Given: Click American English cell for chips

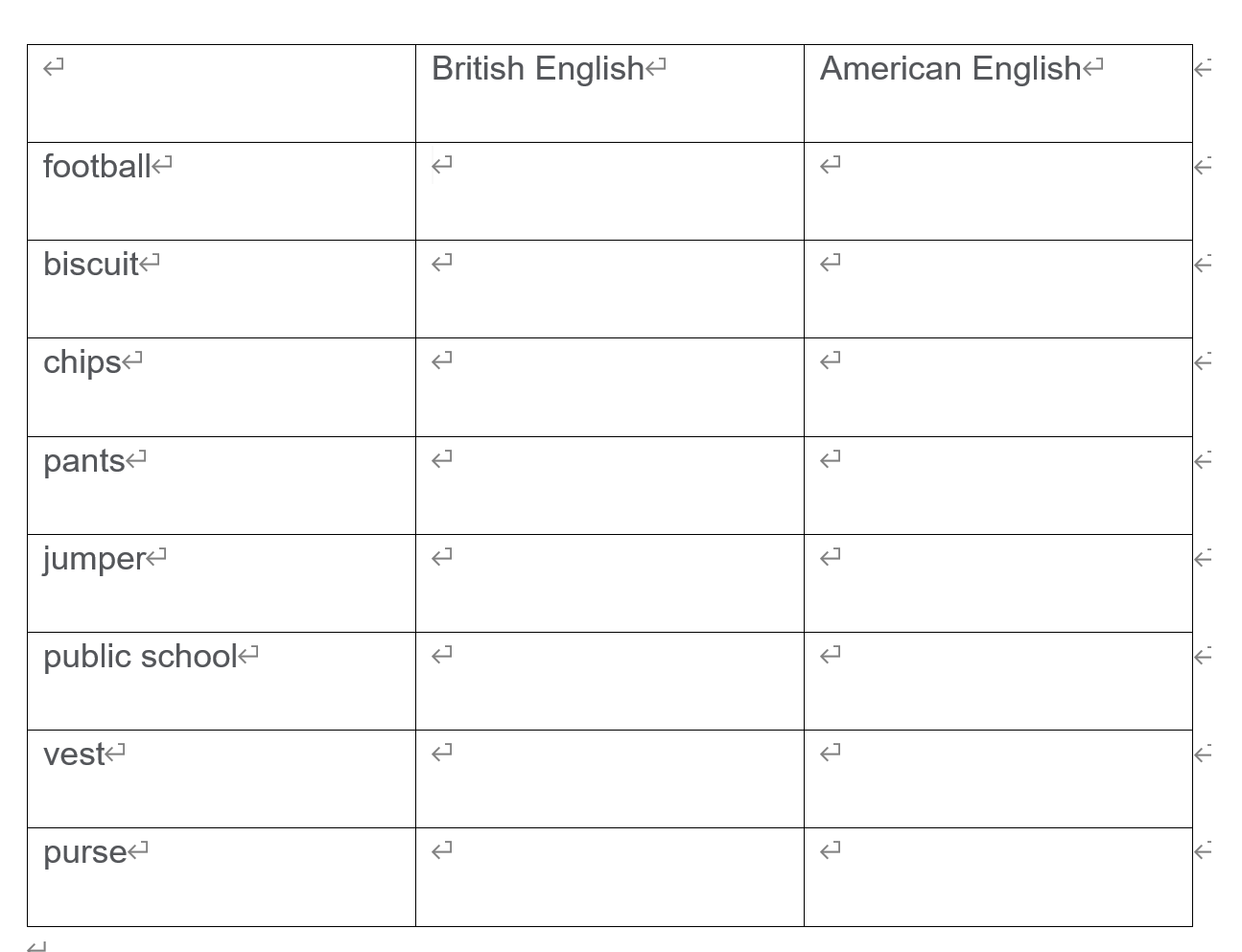Looking at the screenshot, I should click(x=997, y=387).
